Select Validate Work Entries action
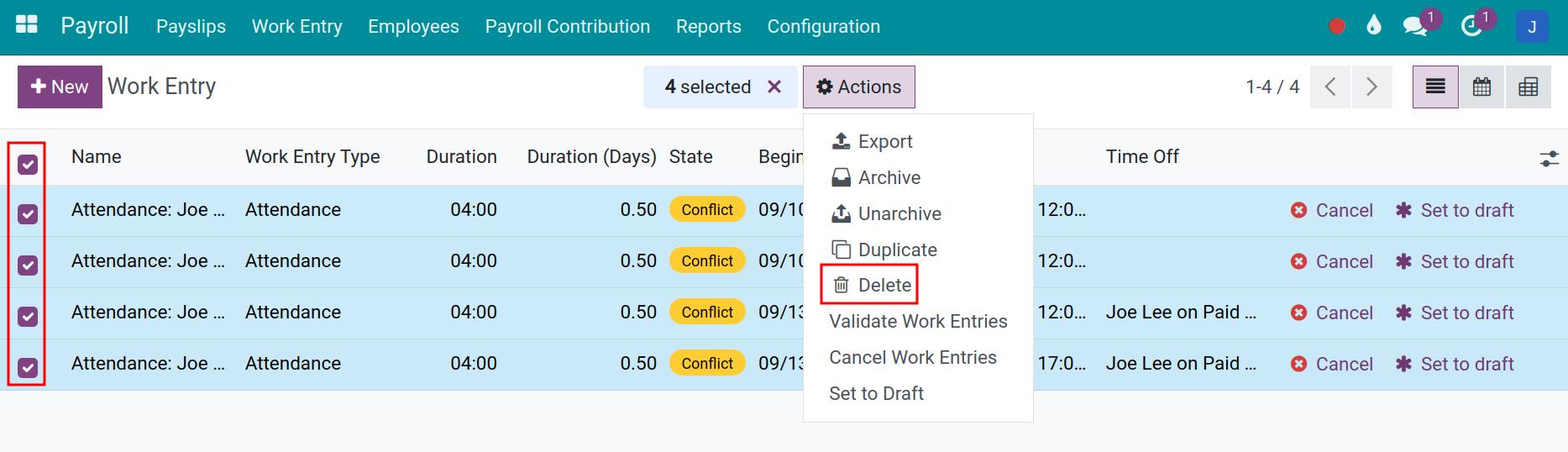 click(x=918, y=321)
